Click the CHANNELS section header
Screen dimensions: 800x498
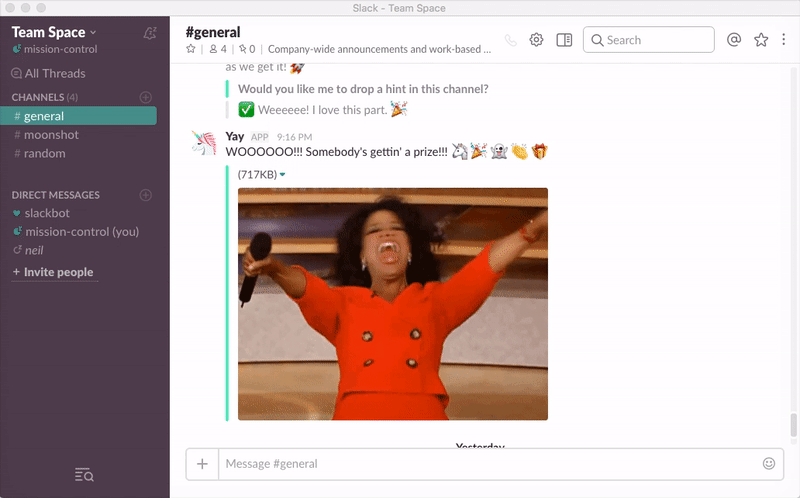coord(44,97)
